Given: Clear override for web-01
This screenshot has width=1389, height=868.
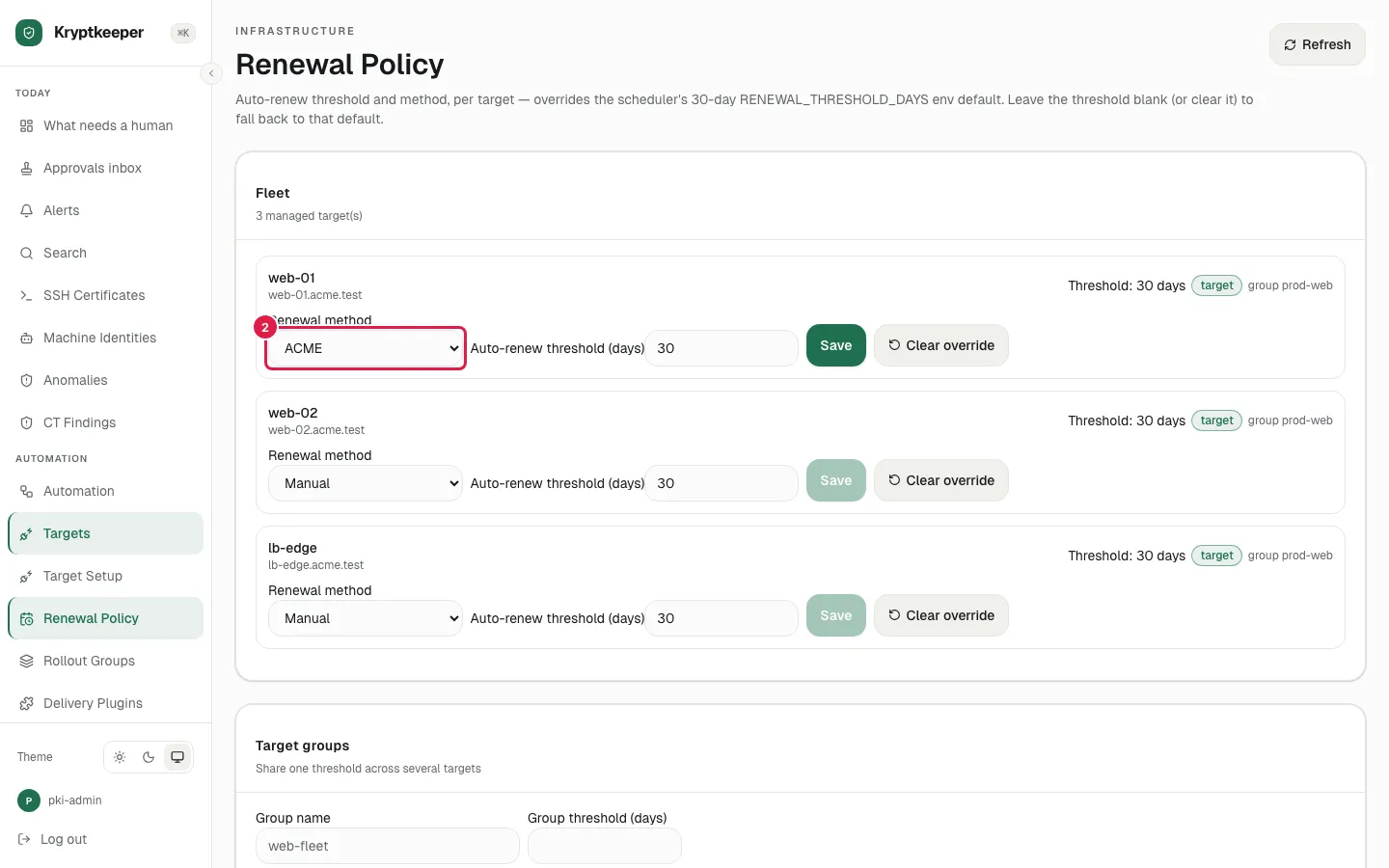Looking at the screenshot, I should pos(941,345).
